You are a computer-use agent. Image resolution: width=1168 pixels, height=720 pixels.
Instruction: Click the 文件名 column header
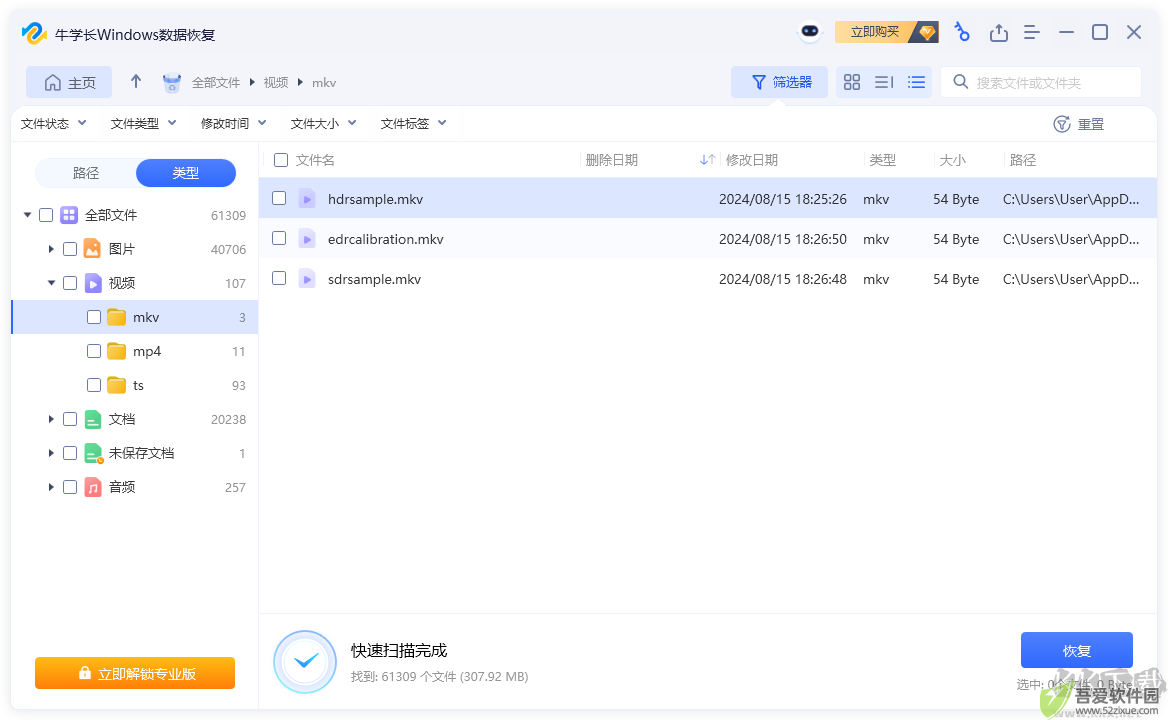[315, 160]
